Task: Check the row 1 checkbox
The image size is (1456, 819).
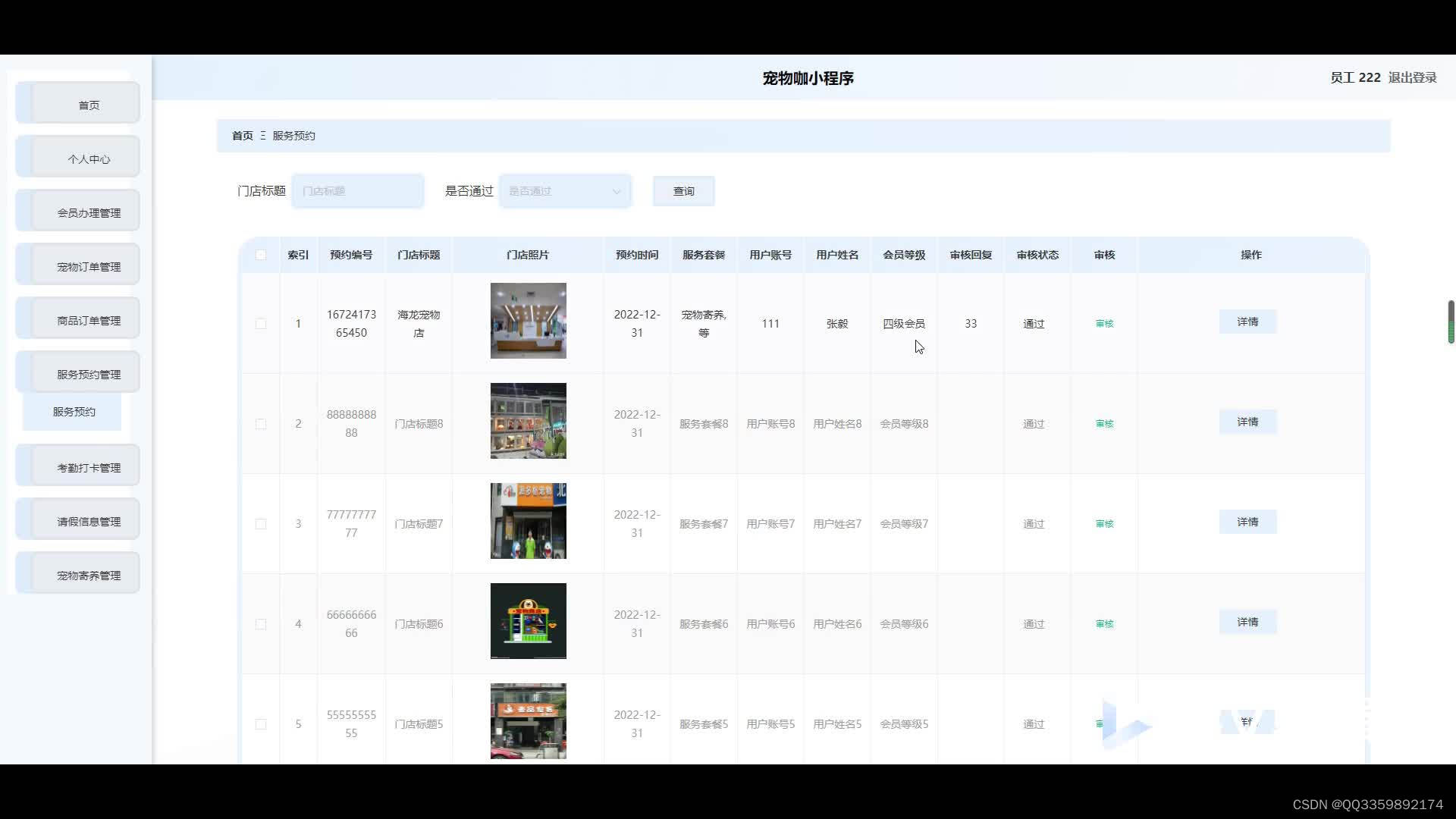Action: pos(261,324)
